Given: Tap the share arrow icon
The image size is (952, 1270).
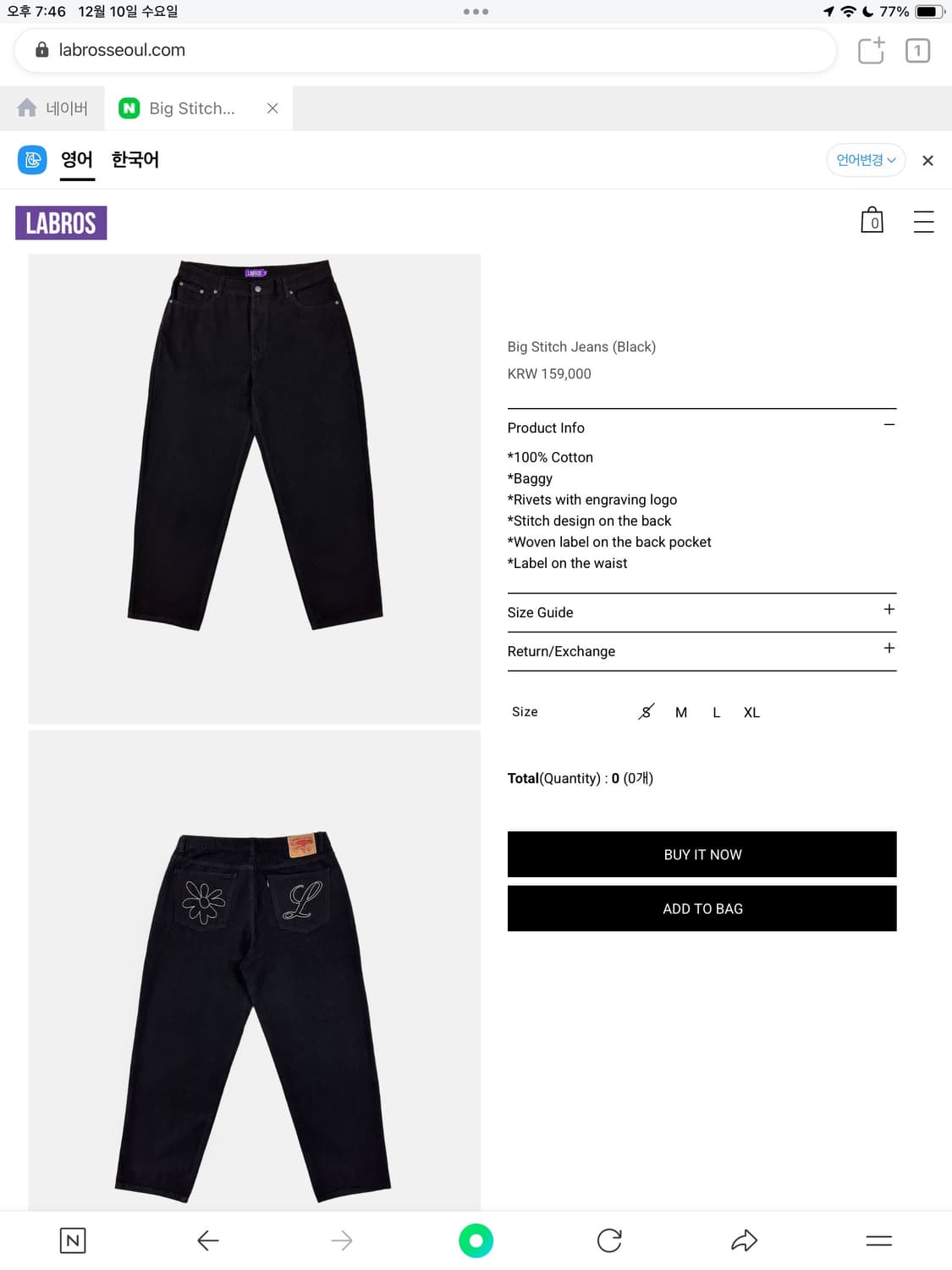Looking at the screenshot, I should pos(744,1240).
